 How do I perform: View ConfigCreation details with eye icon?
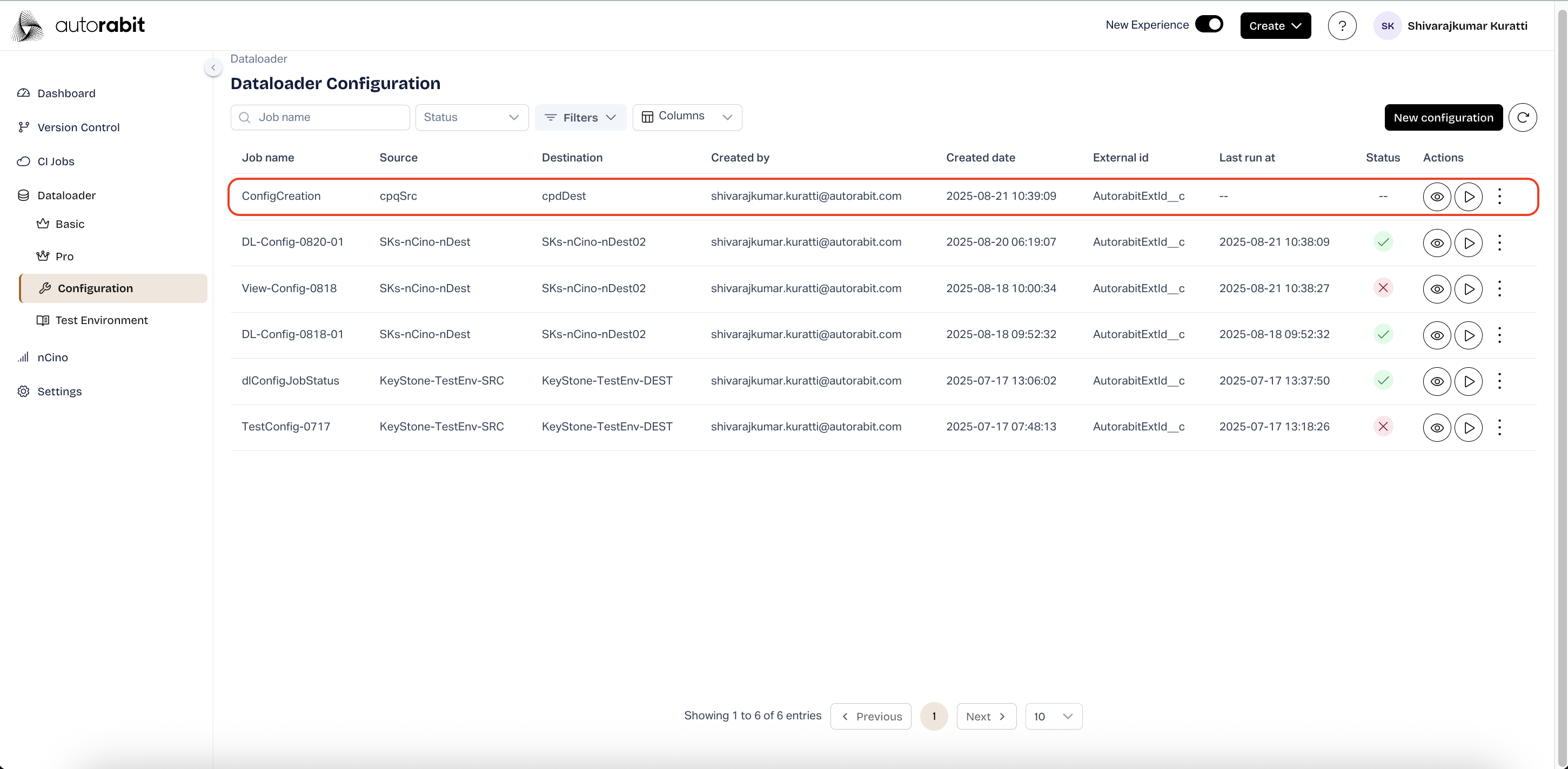(1437, 197)
